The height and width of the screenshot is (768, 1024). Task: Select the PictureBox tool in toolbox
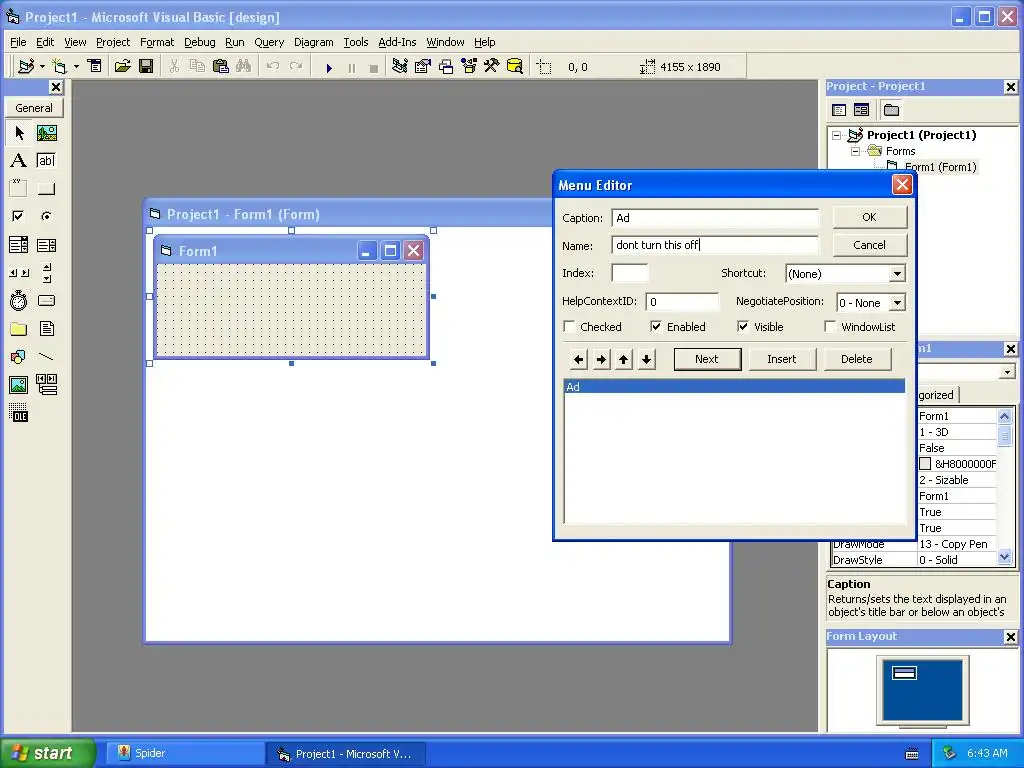[46, 133]
